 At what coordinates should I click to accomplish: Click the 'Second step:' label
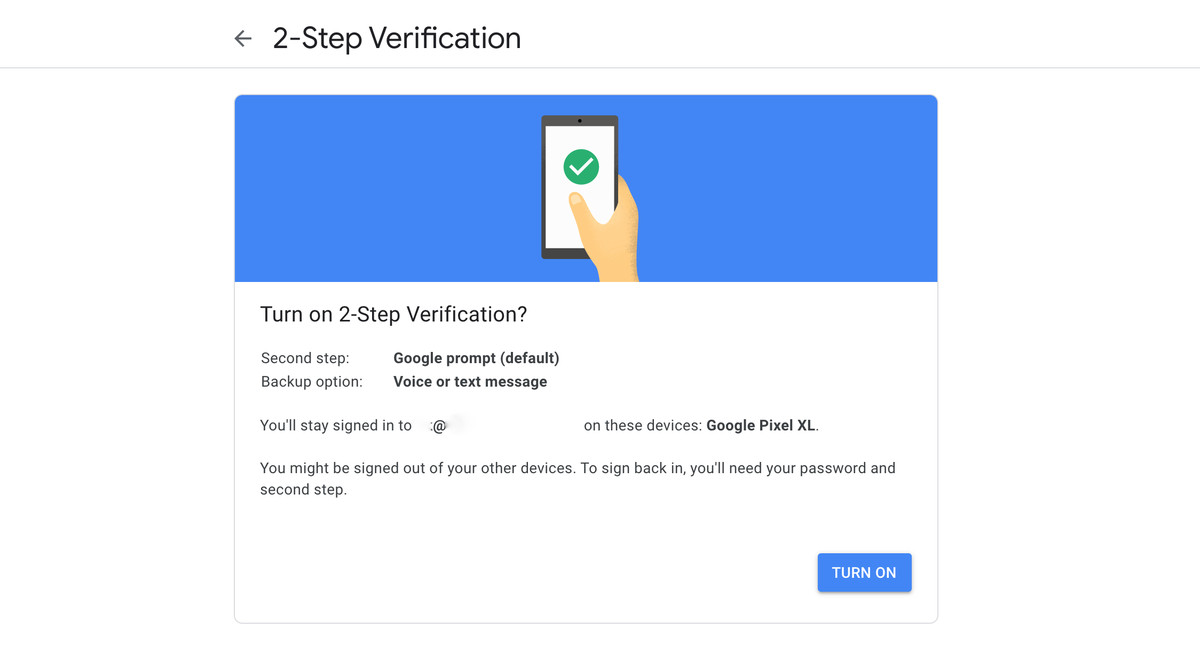[x=305, y=358]
